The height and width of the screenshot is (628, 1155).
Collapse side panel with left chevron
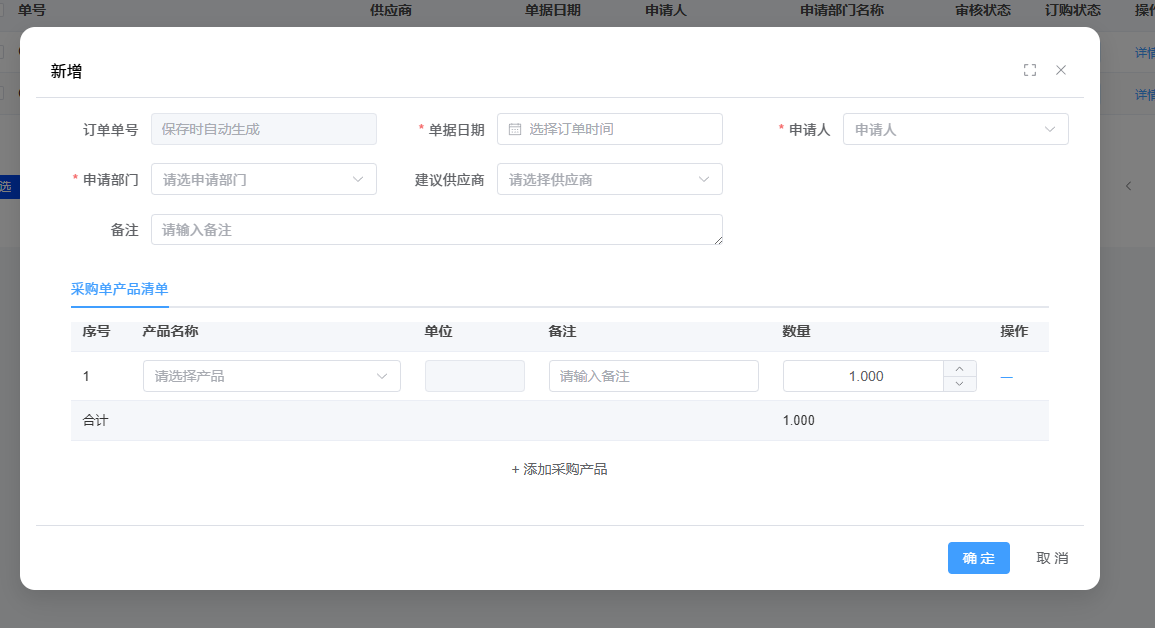(x=1128, y=186)
